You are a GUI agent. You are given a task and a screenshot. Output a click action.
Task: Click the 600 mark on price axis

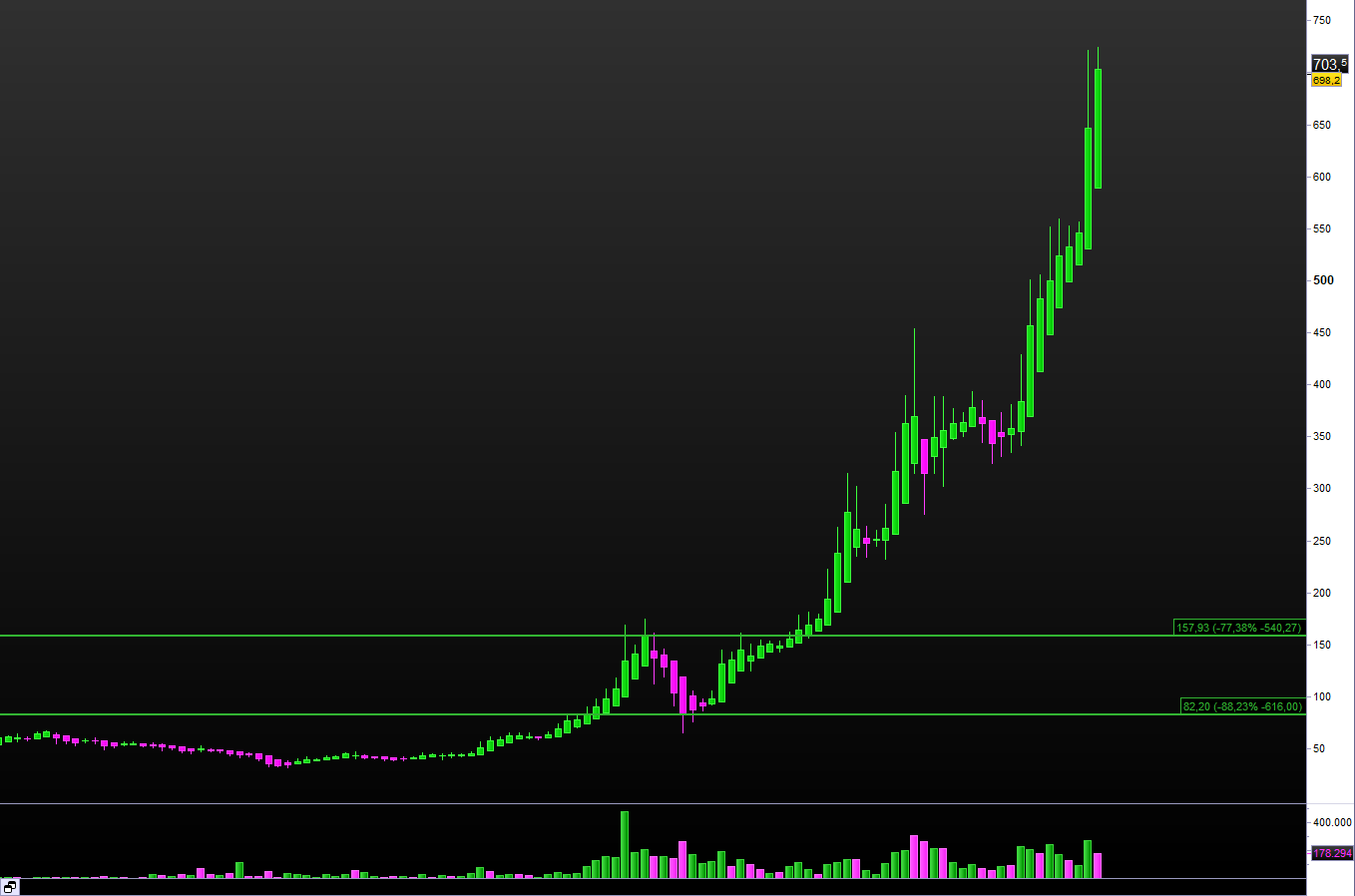1321,177
